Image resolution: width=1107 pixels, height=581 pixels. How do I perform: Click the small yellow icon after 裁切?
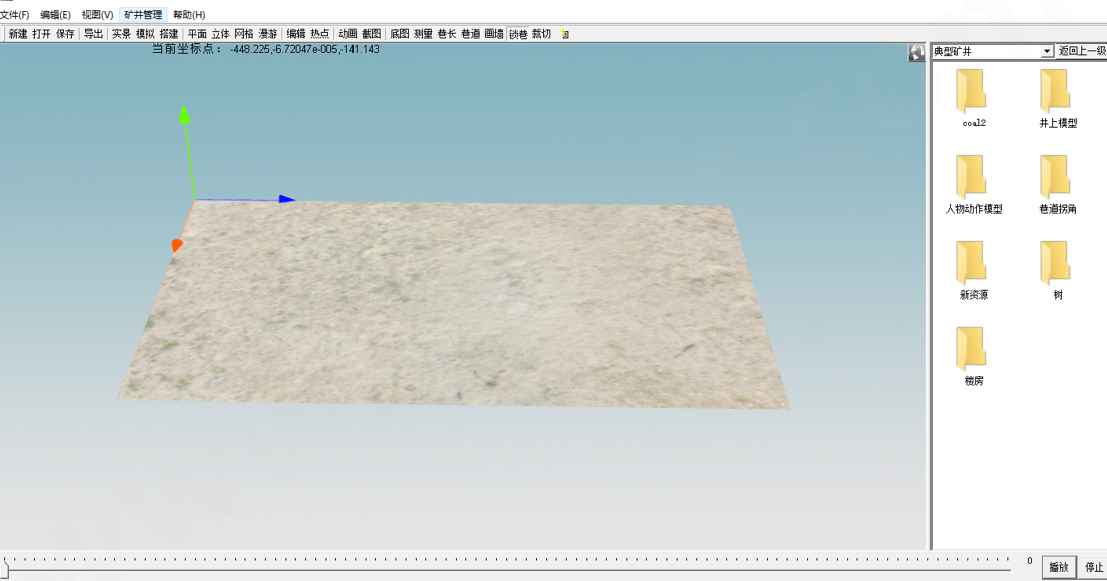[564, 34]
